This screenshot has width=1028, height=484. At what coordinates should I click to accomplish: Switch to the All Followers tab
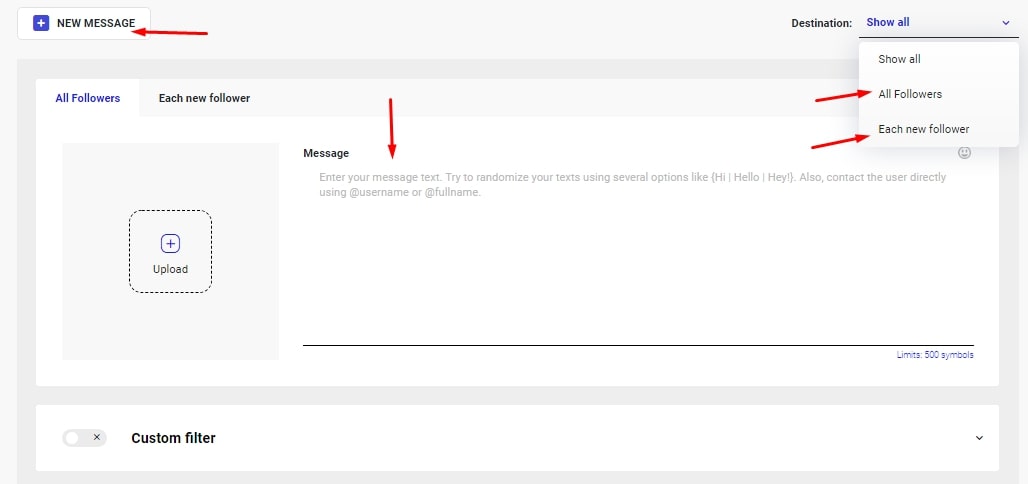pos(88,98)
